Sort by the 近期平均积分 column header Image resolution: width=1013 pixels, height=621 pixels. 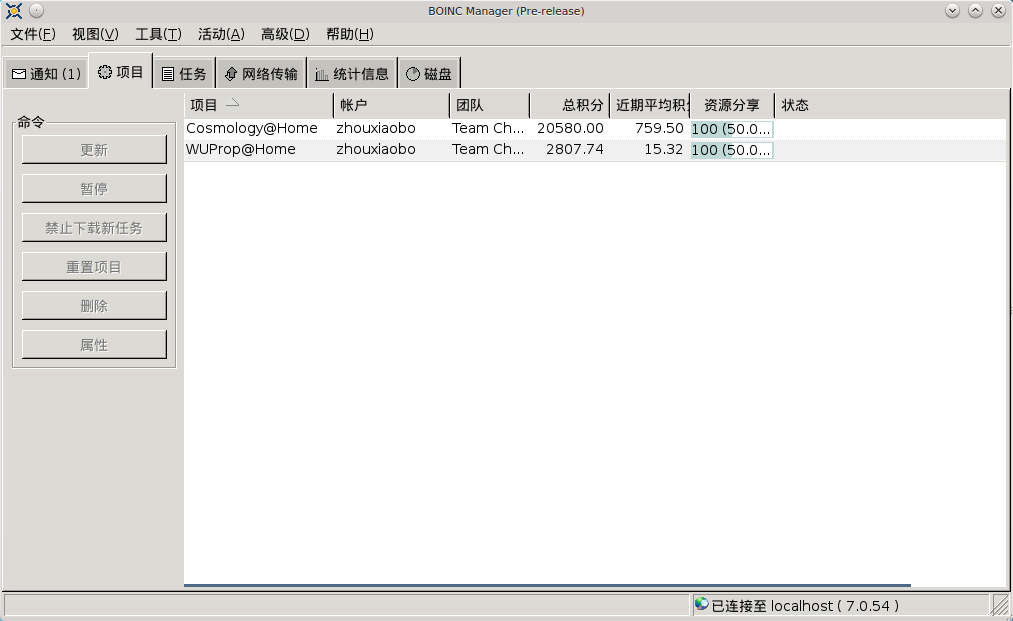[650, 105]
